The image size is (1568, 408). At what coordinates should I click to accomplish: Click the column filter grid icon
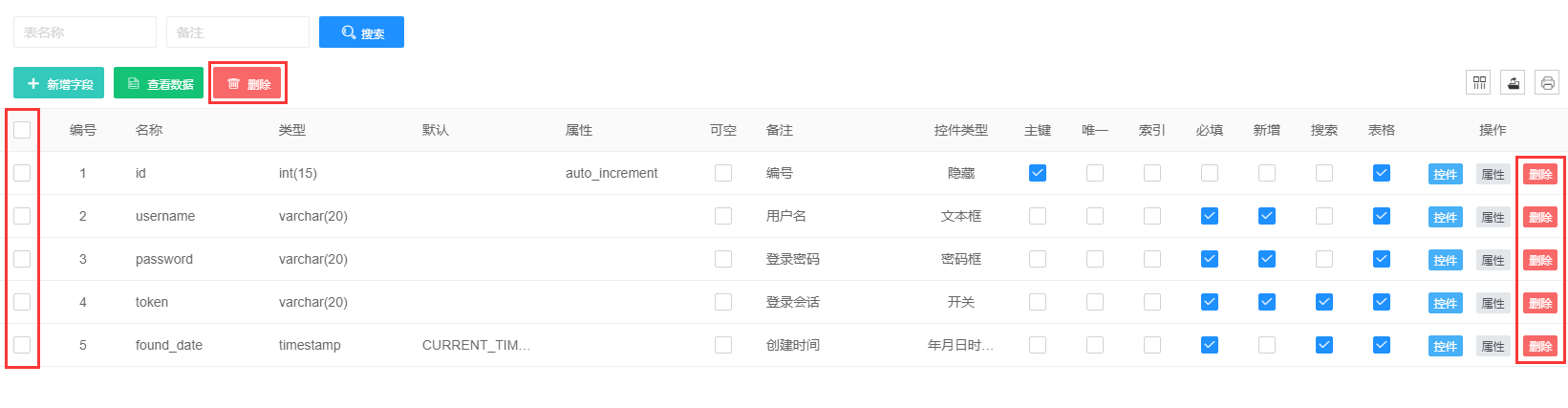coord(1479,83)
